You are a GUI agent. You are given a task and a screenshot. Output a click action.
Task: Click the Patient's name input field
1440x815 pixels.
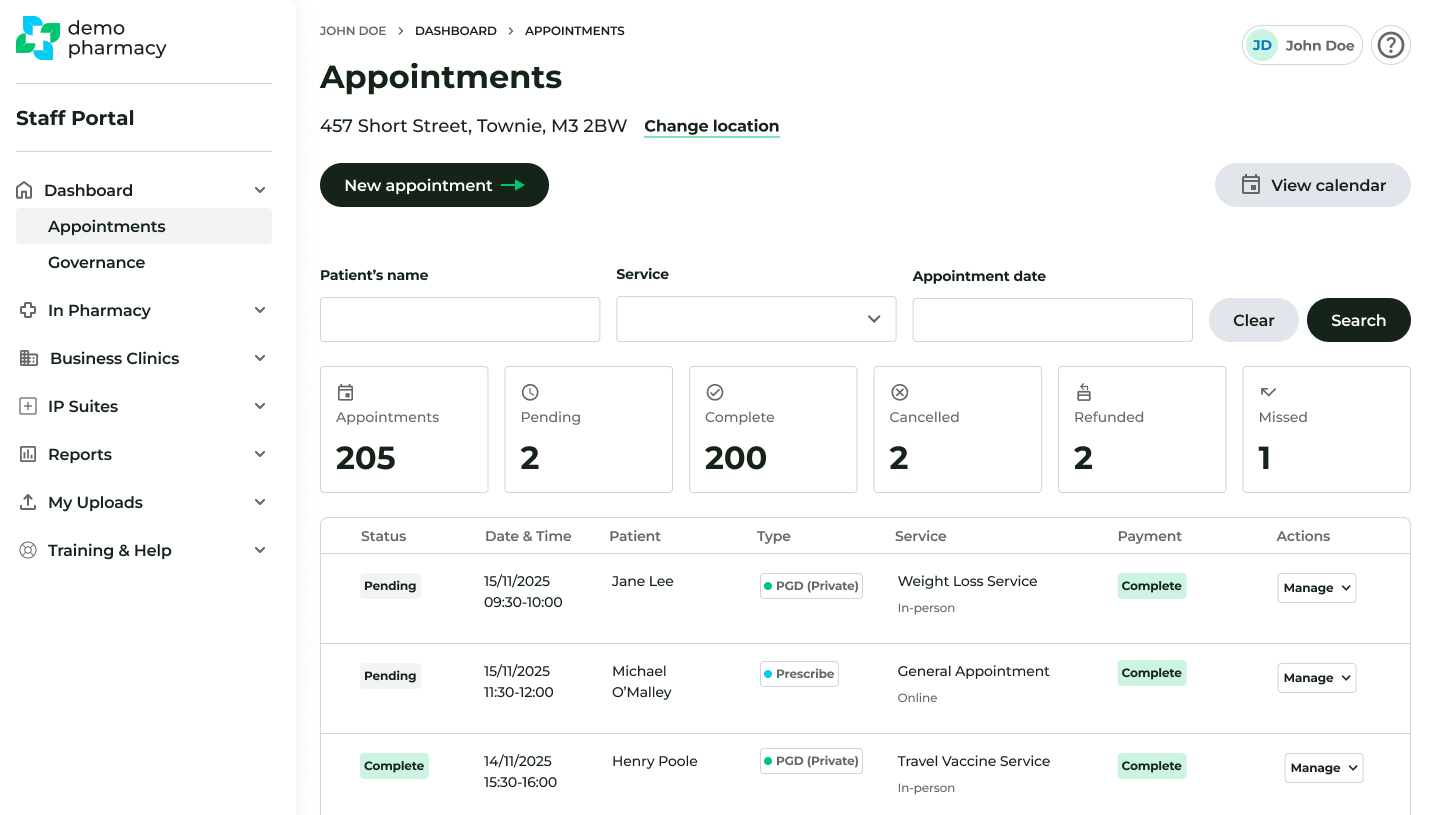(459, 319)
